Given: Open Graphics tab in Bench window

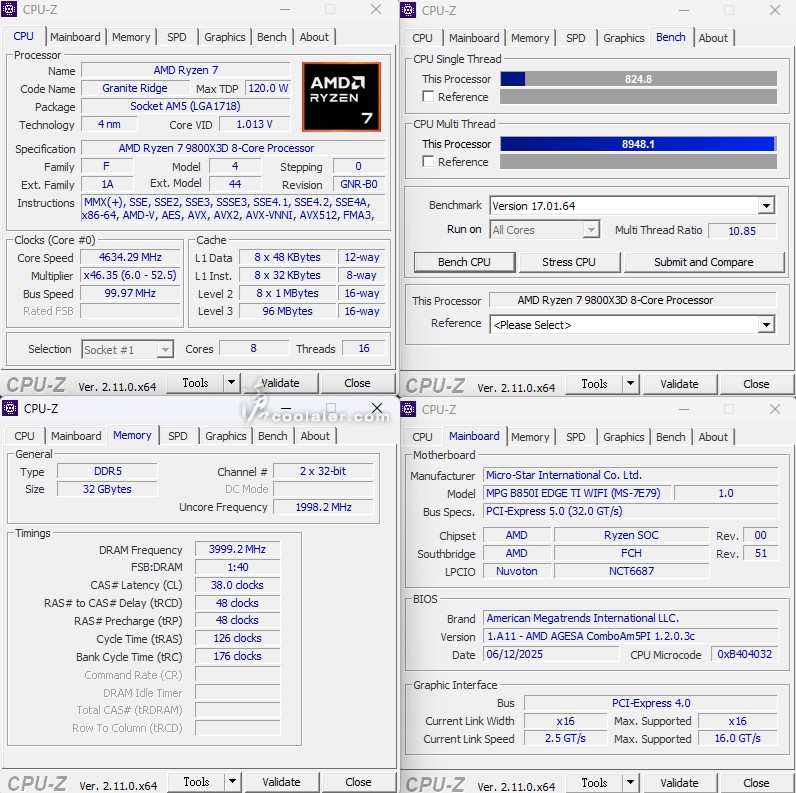Looking at the screenshot, I should (x=623, y=38).
